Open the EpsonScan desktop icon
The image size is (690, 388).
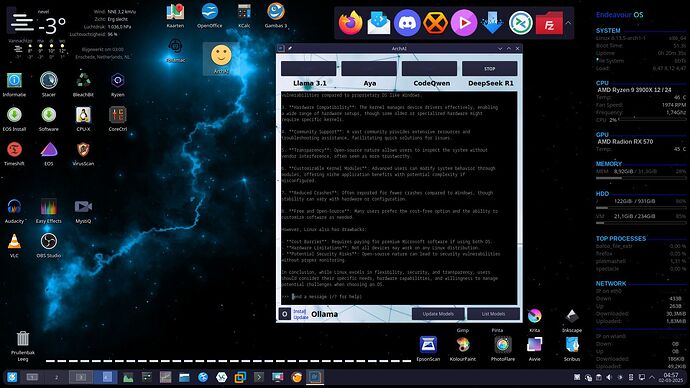tap(428, 348)
